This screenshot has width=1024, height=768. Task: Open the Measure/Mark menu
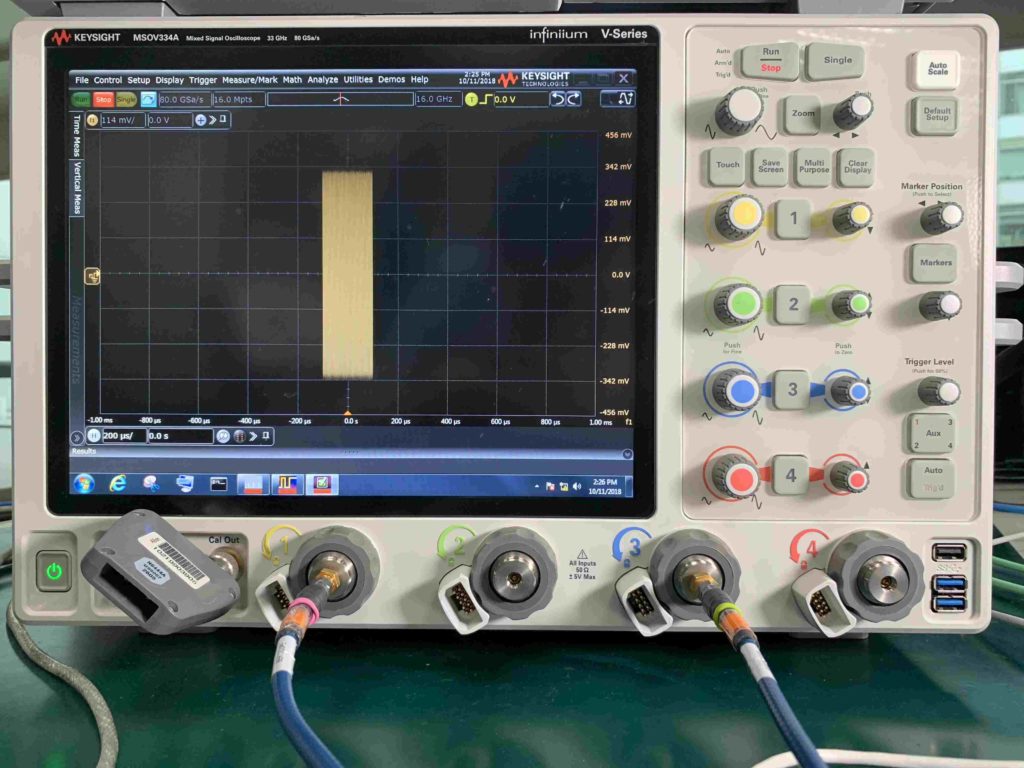(249, 79)
